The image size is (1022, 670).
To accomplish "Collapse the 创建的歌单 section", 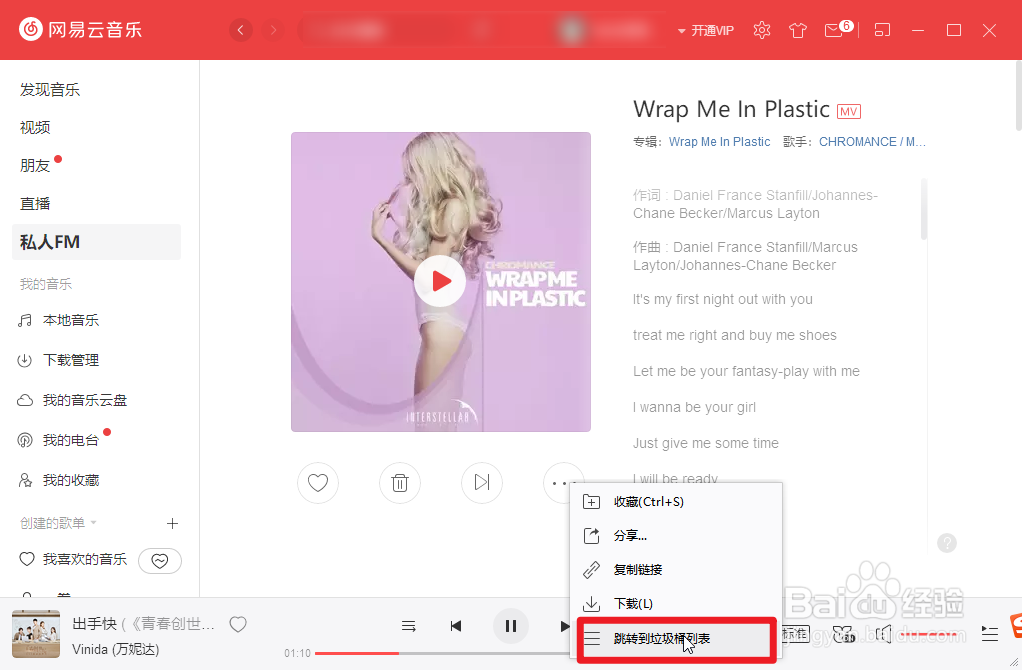I will pyautogui.click(x=58, y=523).
